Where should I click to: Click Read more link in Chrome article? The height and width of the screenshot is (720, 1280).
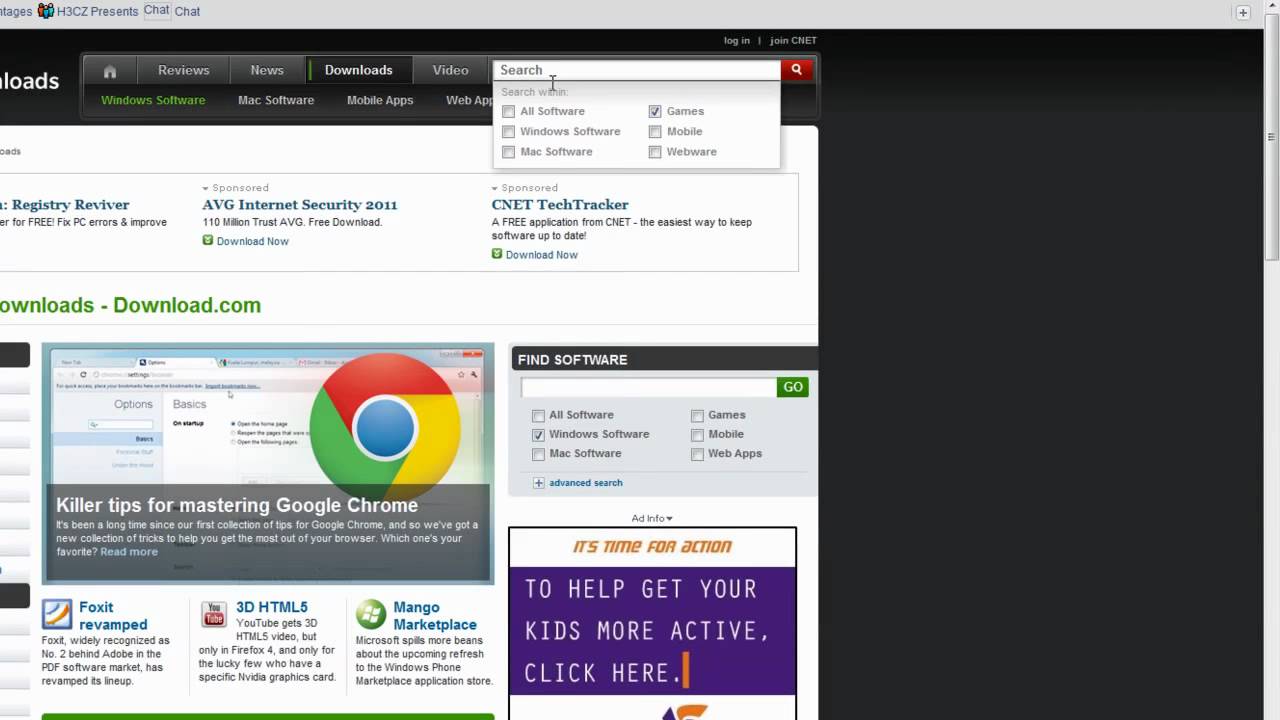point(129,552)
